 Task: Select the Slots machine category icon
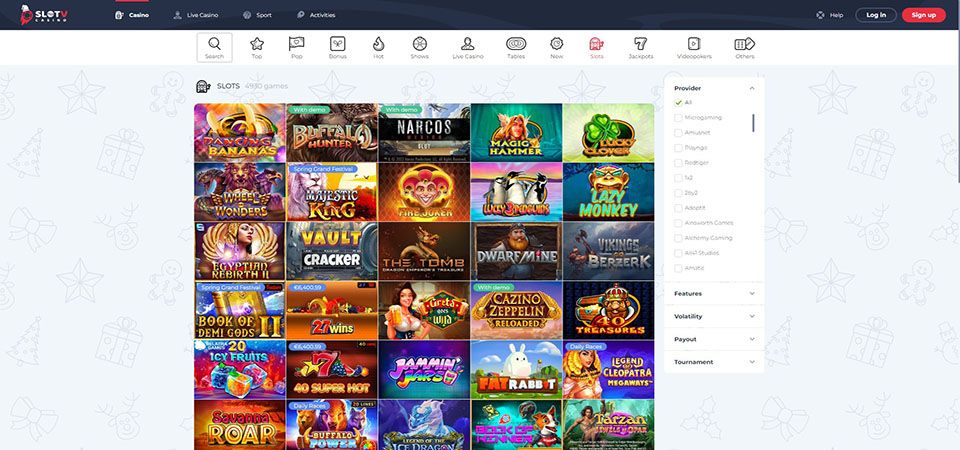(596, 43)
